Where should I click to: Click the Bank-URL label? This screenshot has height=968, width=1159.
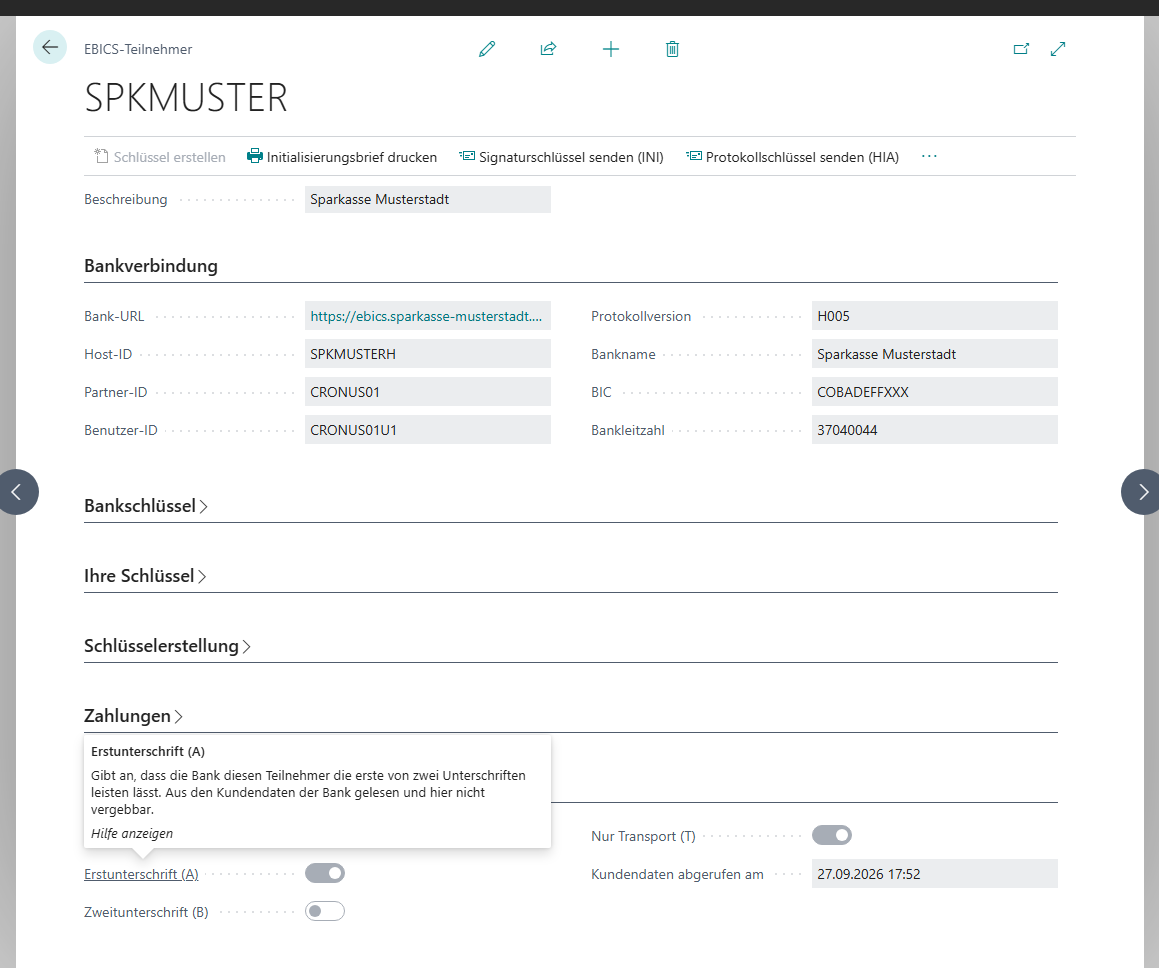tap(114, 316)
